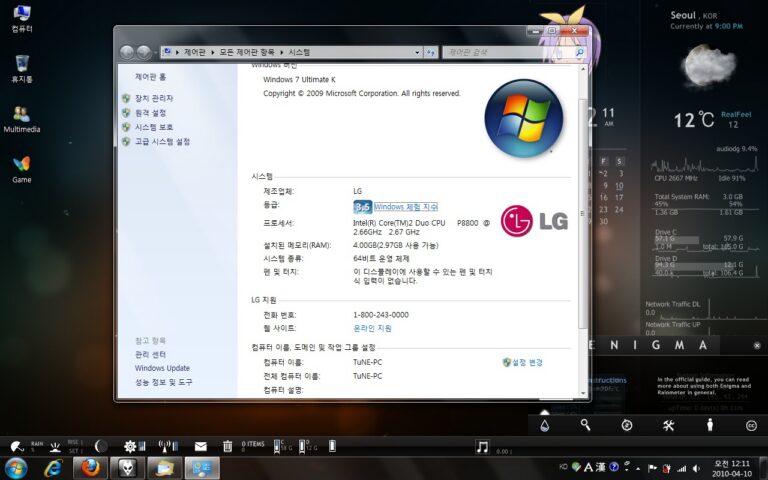The image size is (768, 480).
Task: Click the blue help question-mark IME icon
Action: coord(614,468)
